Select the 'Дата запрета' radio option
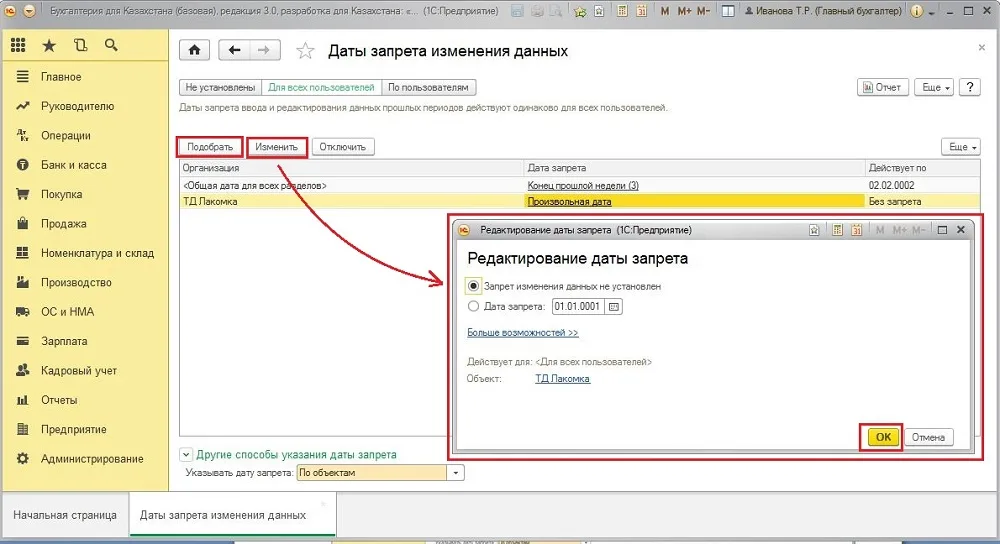Image resolution: width=1000 pixels, height=544 pixels. click(473, 306)
